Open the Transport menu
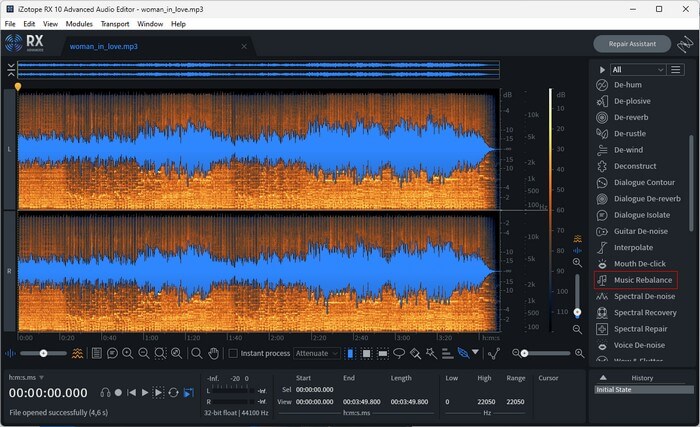 115,24
